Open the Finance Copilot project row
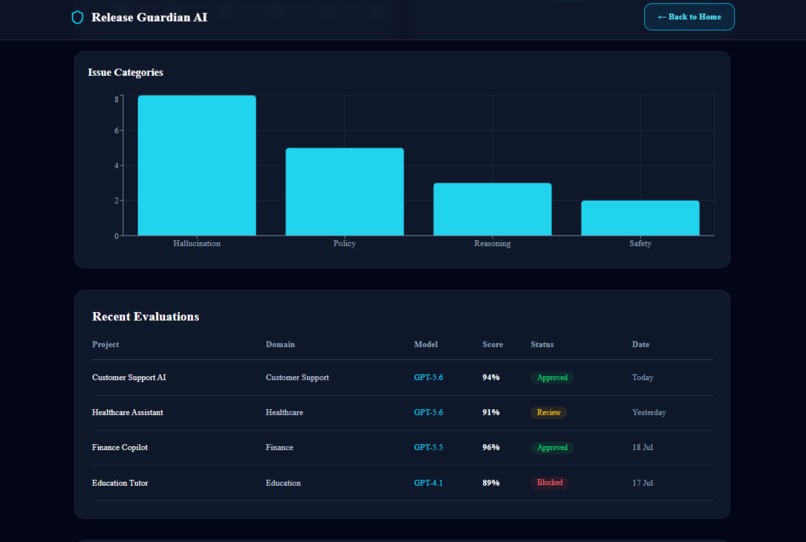Viewport: 806px width, 542px height. point(402,447)
